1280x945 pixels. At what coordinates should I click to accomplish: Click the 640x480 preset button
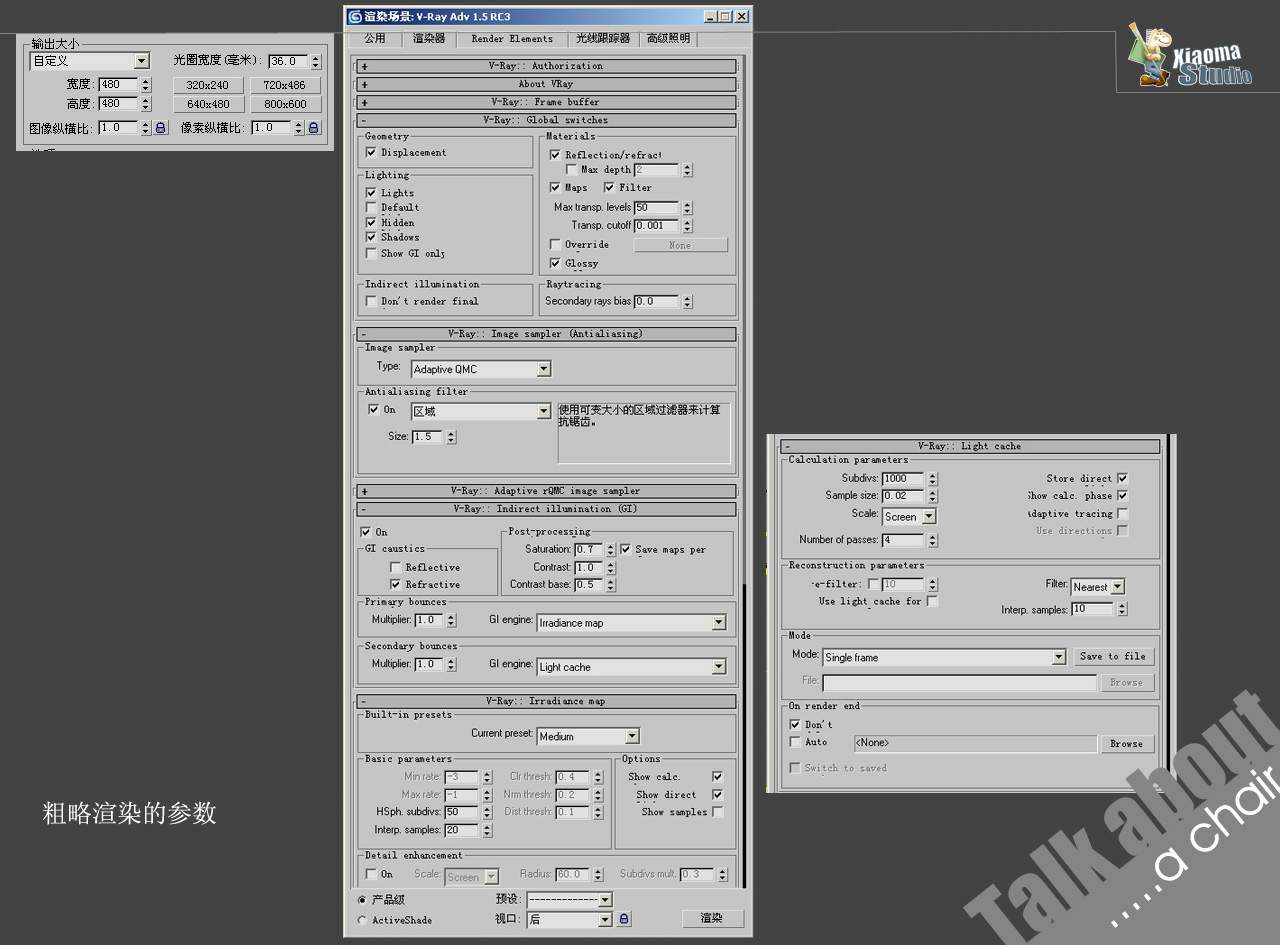click(208, 104)
